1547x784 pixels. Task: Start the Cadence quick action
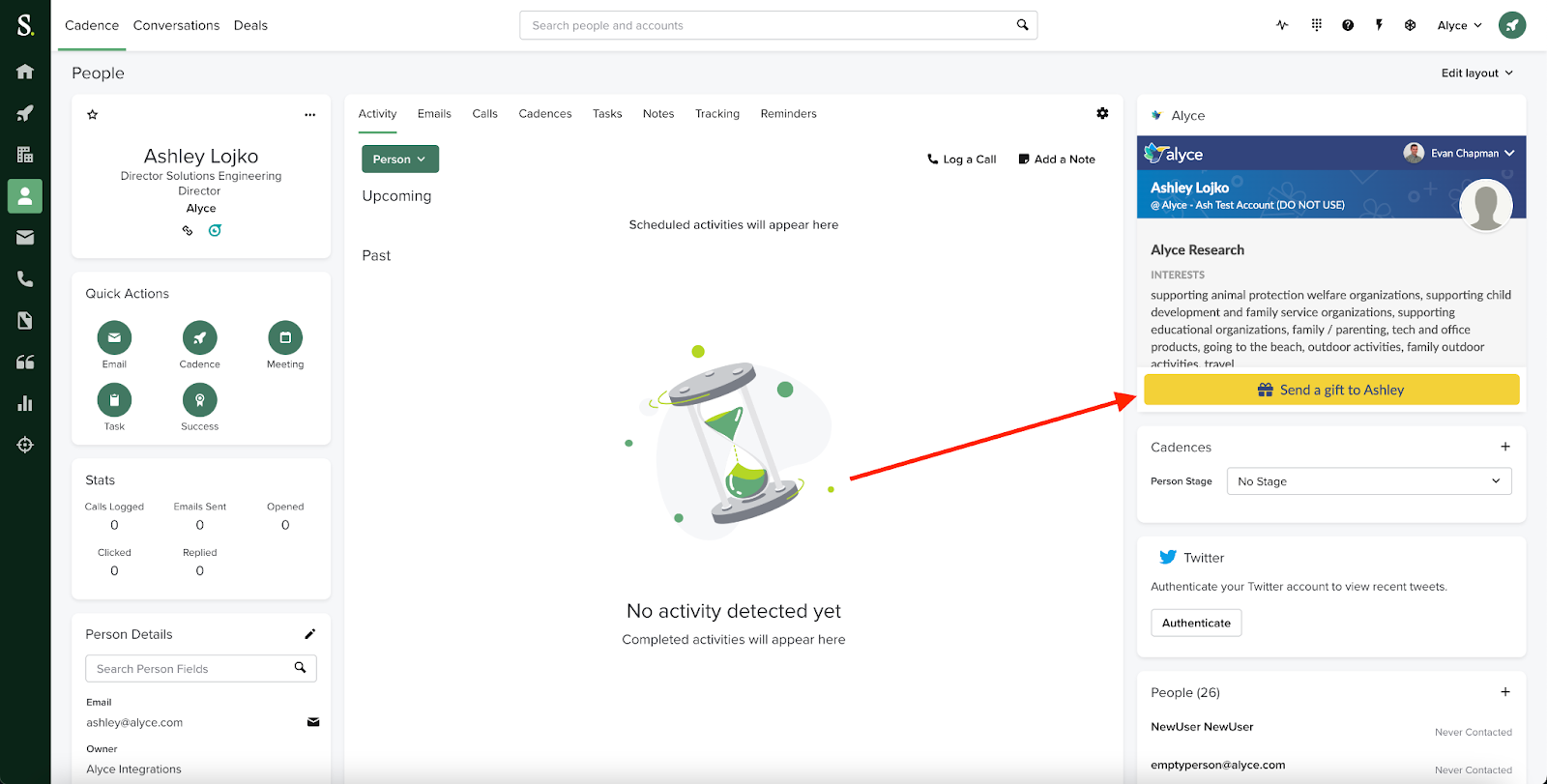[200, 337]
